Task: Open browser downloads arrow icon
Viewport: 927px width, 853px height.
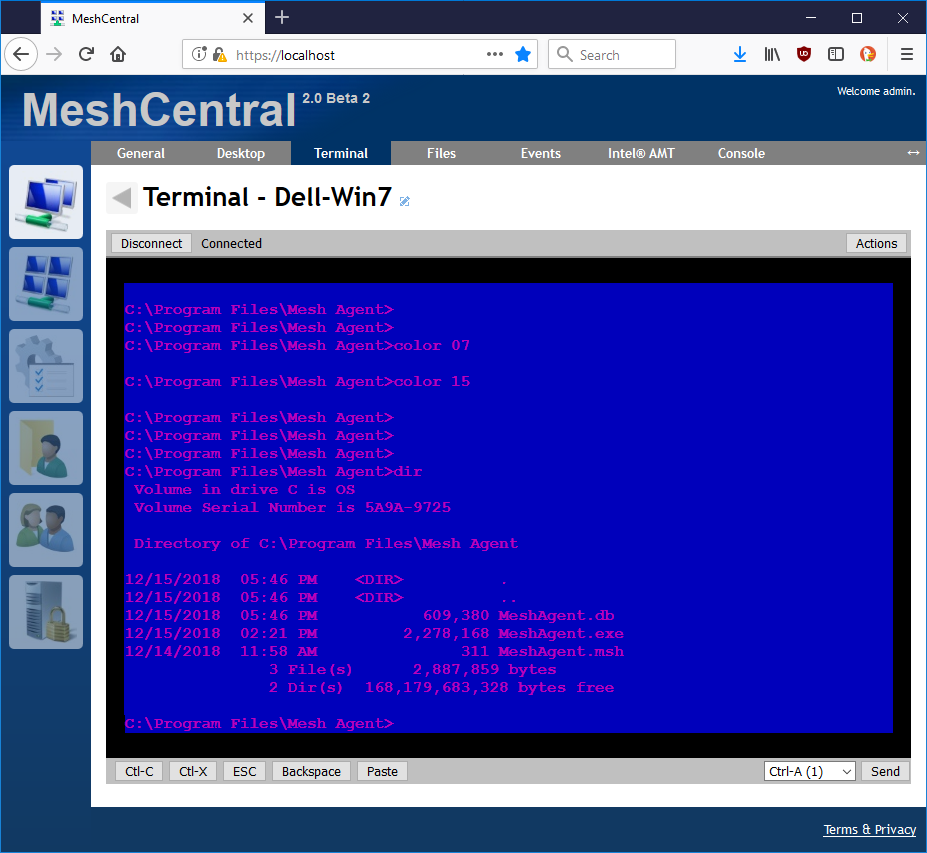Action: [x=740, y=54]
